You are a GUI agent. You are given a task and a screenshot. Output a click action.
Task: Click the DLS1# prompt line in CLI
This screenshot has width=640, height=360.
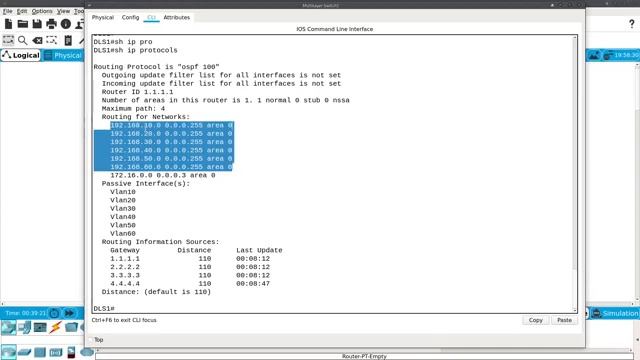click(x=104, y=309)
